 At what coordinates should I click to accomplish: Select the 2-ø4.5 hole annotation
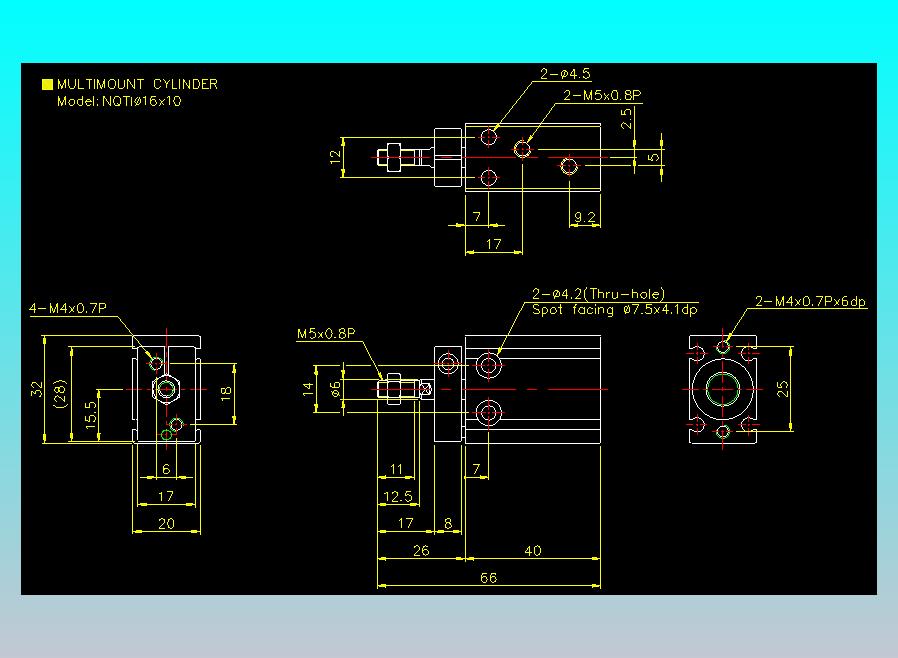[565, 74]
